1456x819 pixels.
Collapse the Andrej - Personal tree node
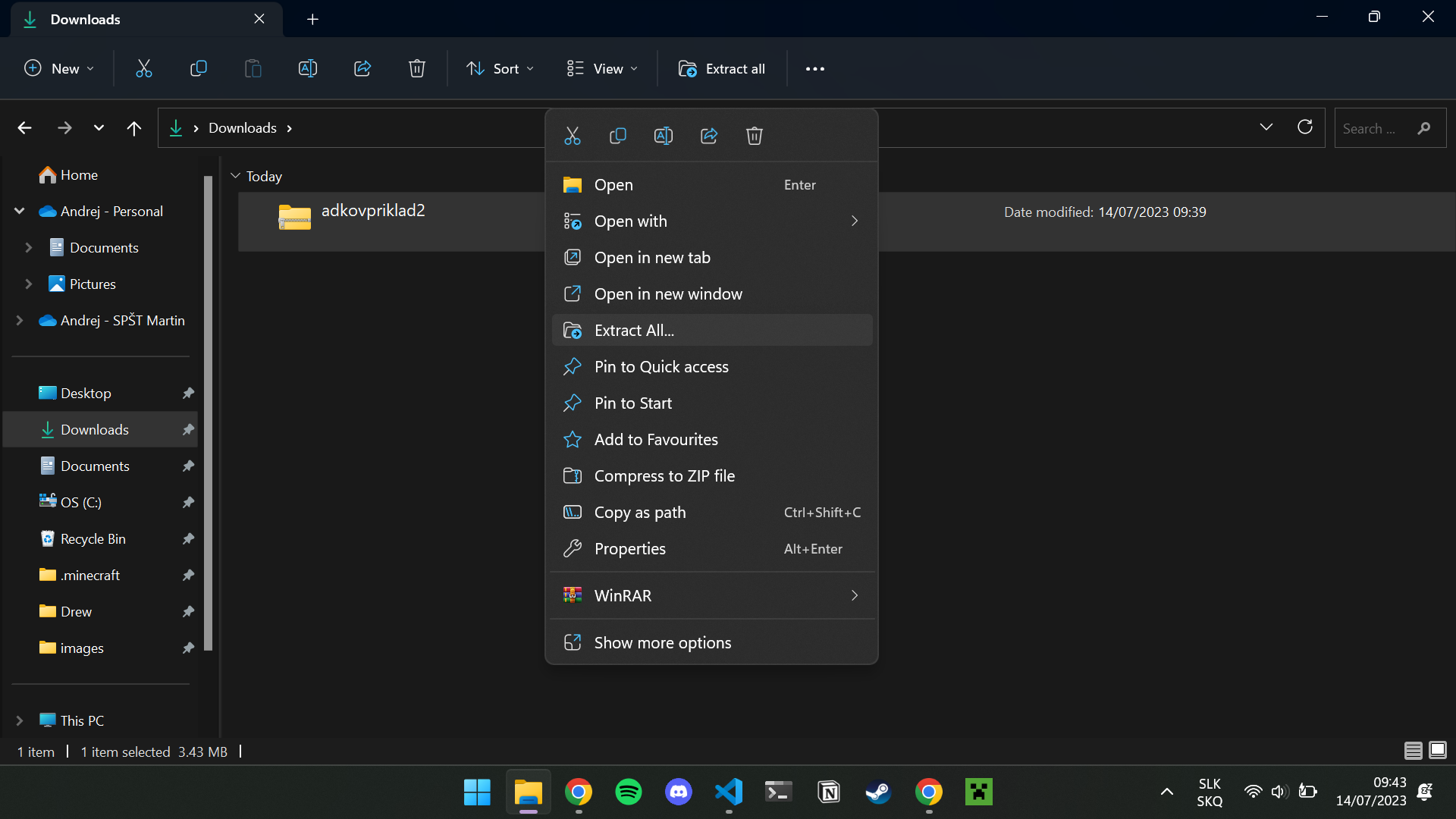pyautogui.click(x=20, y=211)
